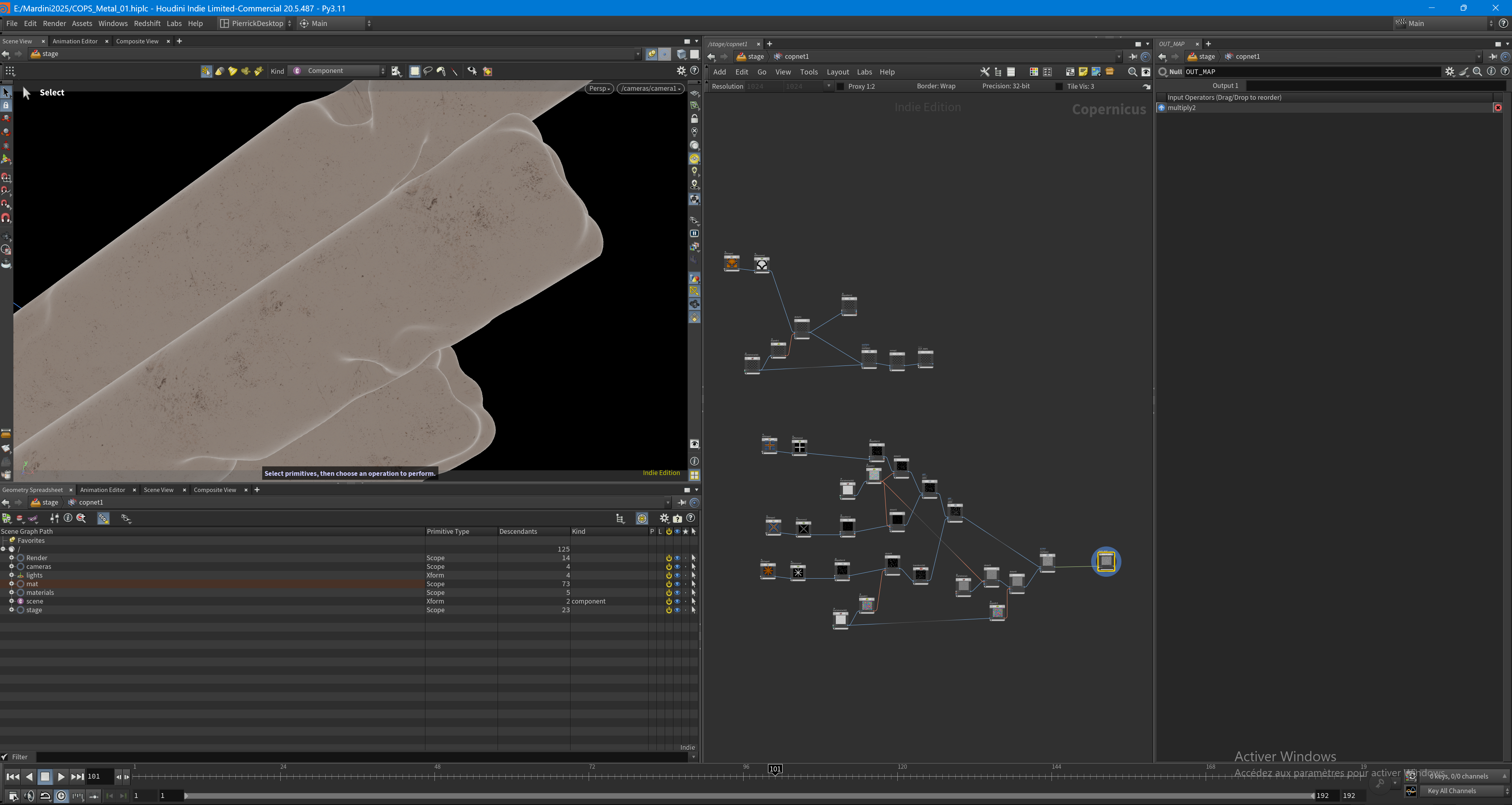The image size is (1512, 805).
Task: Click the color palette icon in network toolbar
Action: 1034,72
